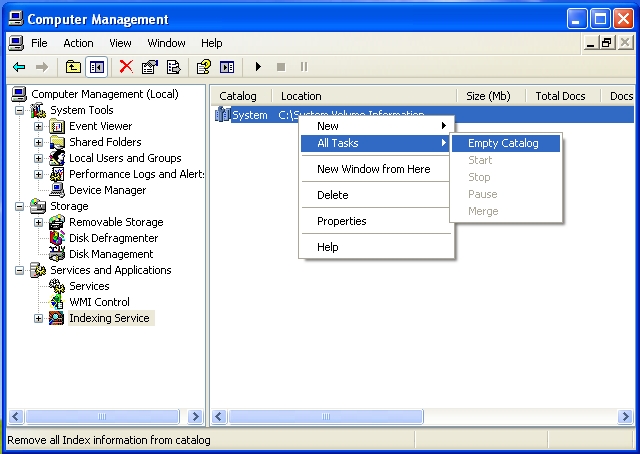Viewport: 640px width, 454px height.
Task: Click the Device Manager tree icon
Action: click(x=57, y=190)
